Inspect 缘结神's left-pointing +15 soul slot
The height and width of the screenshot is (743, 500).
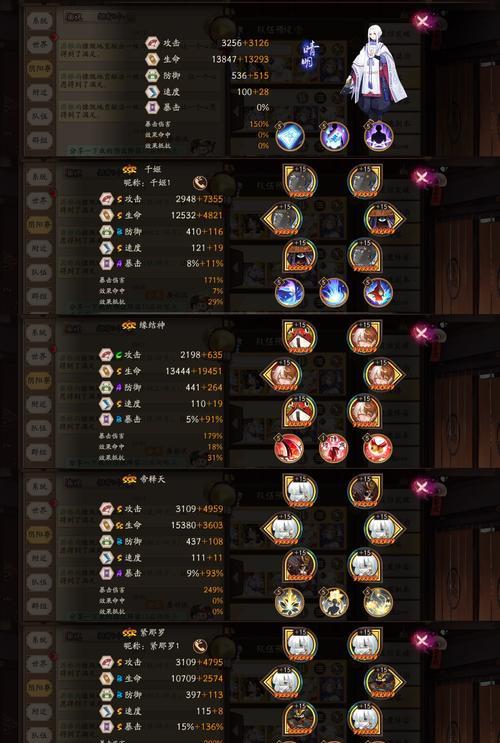click(283, 374)
